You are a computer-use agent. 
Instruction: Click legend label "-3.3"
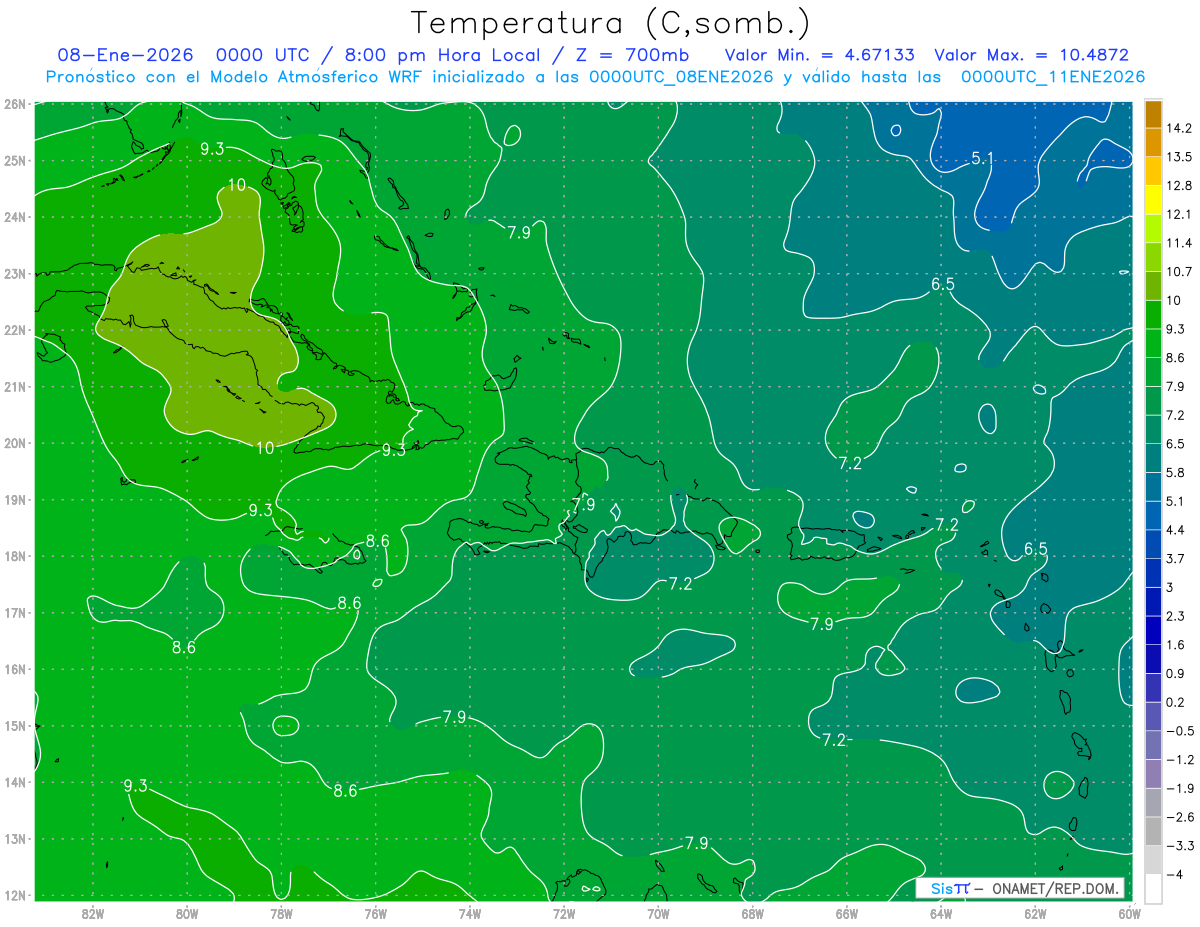1179,846
